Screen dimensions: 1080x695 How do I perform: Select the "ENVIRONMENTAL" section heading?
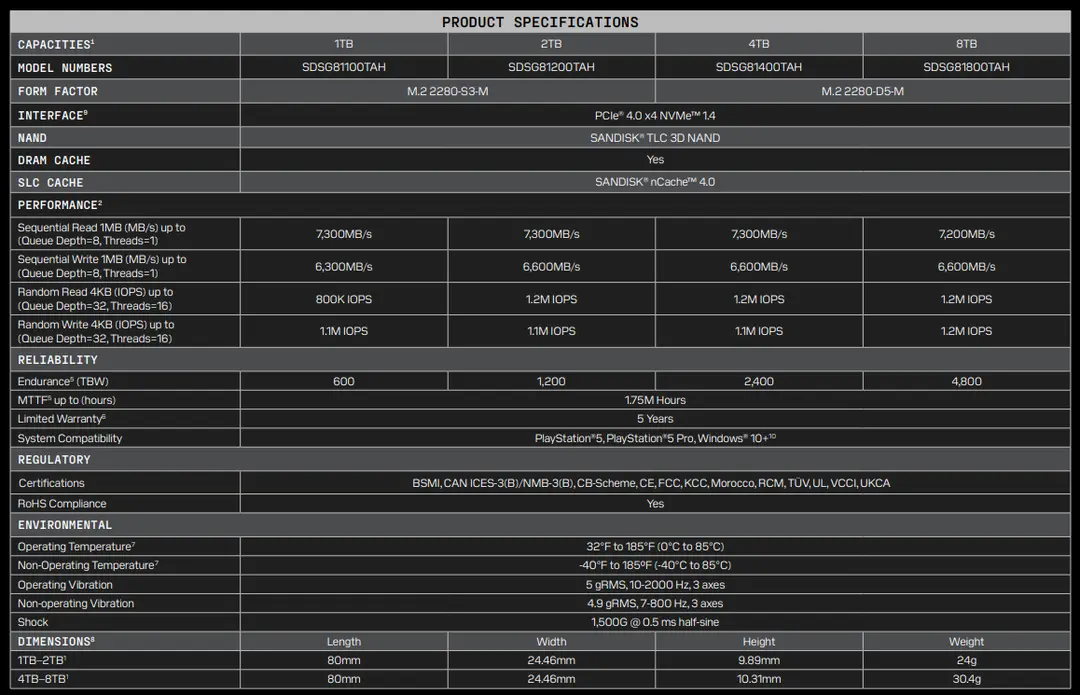(x=65, y=525)
